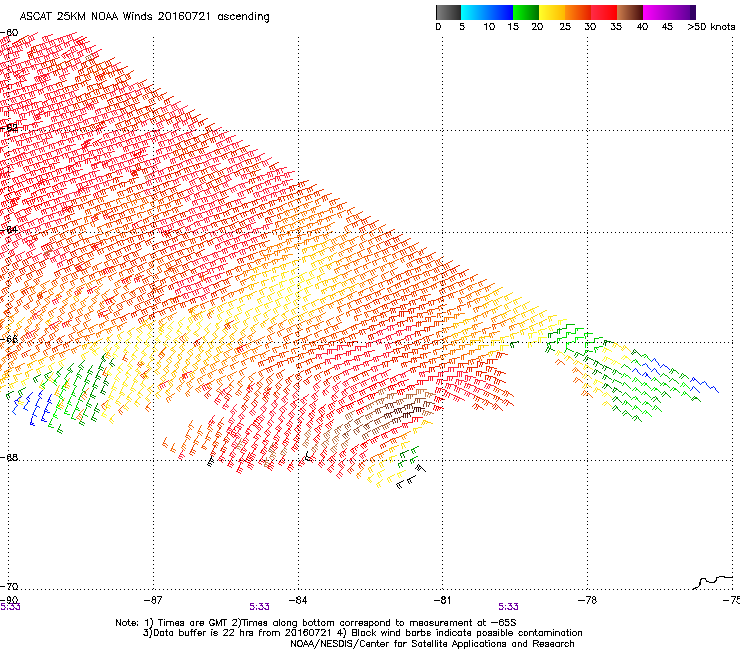Select the orange 25-30 knots legend segment
The width and height of the screenshot is (740, 650).
[x=578, y=12]
